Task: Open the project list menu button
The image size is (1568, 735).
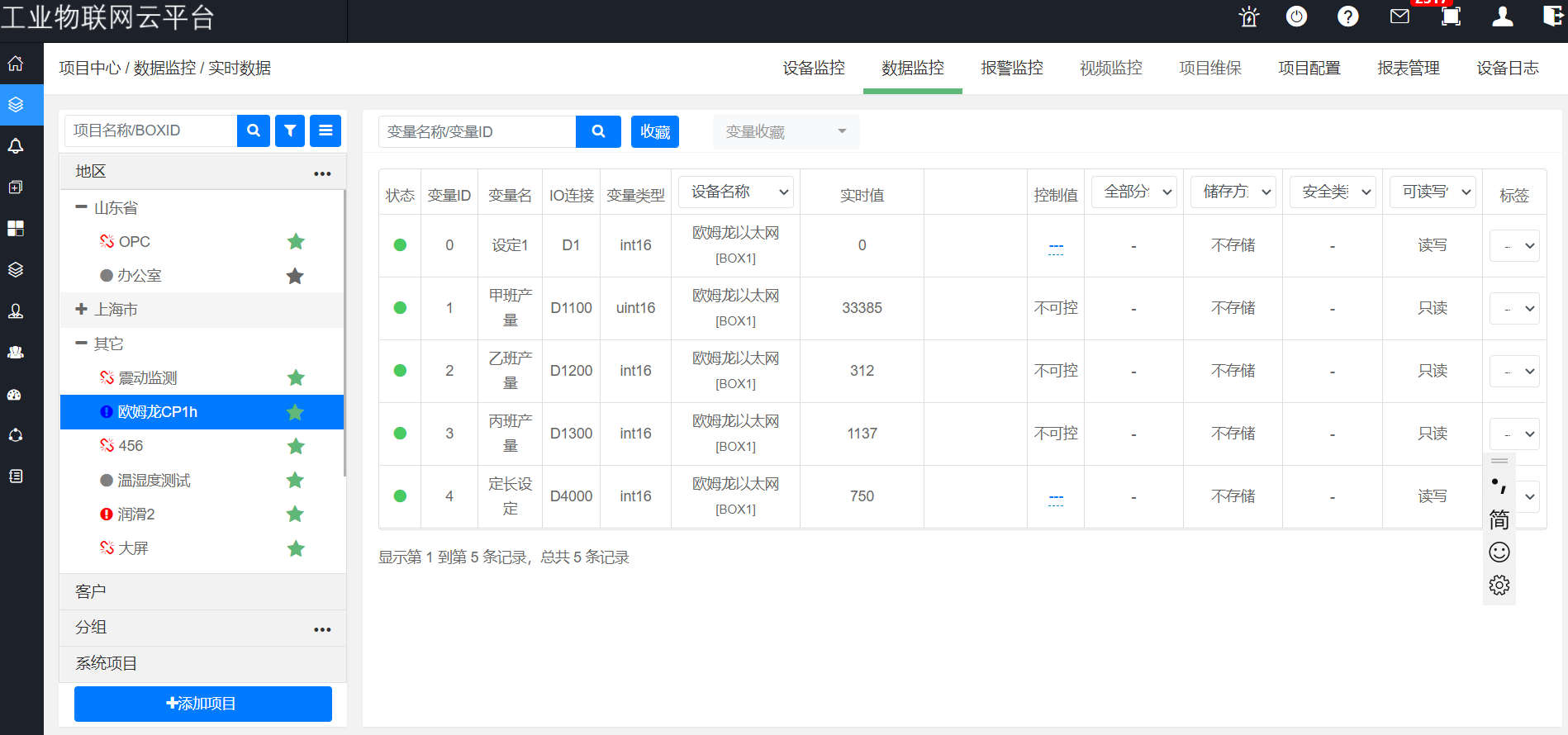Action: pyautogui.click(x=325, y=130)
